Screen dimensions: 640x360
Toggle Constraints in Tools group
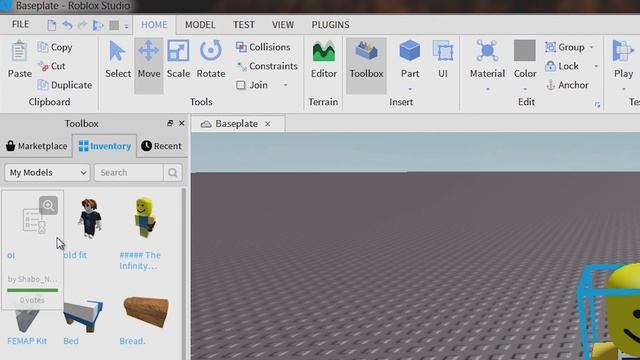(267, 66)
